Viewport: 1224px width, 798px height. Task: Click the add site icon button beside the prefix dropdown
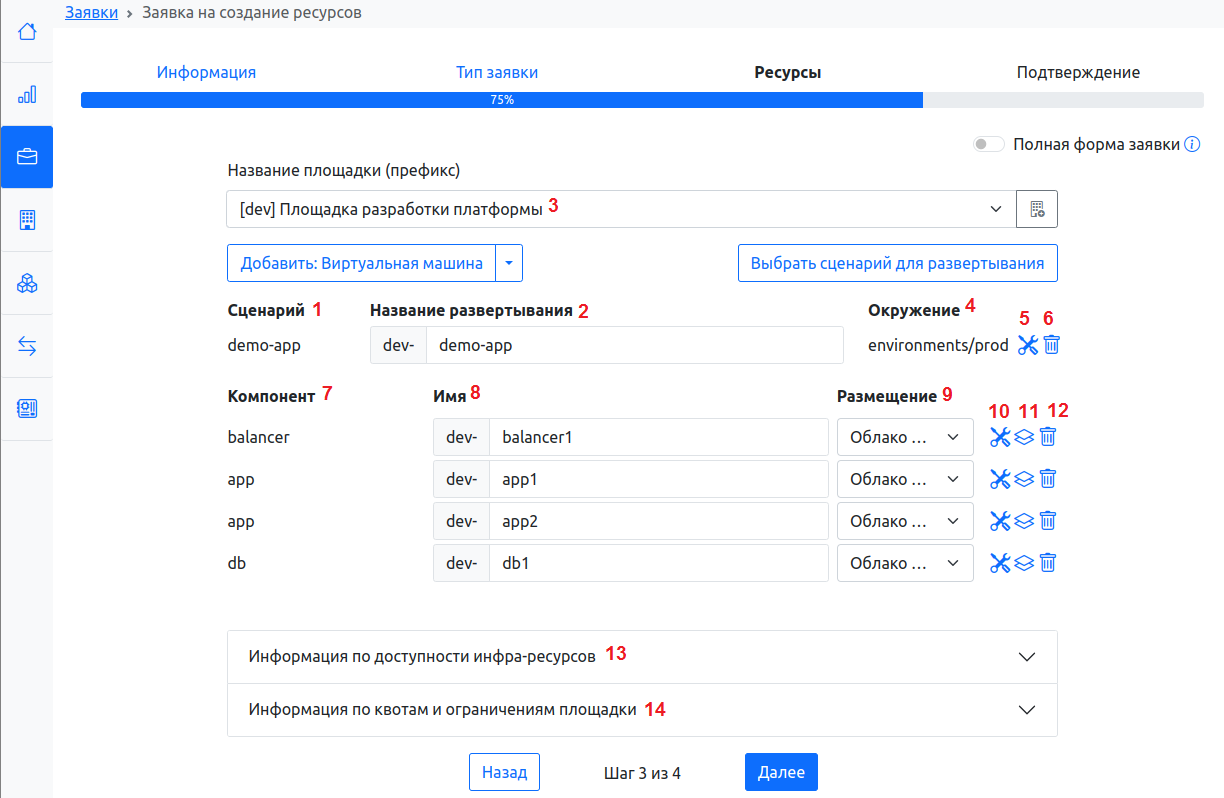point(1037,209)
